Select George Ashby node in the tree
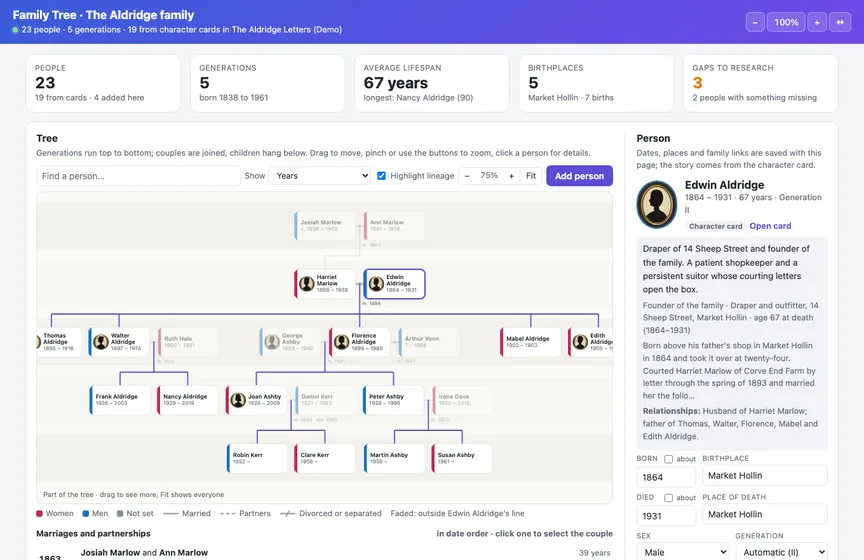Viewport: 864px width, 560px height. (290, 342)
